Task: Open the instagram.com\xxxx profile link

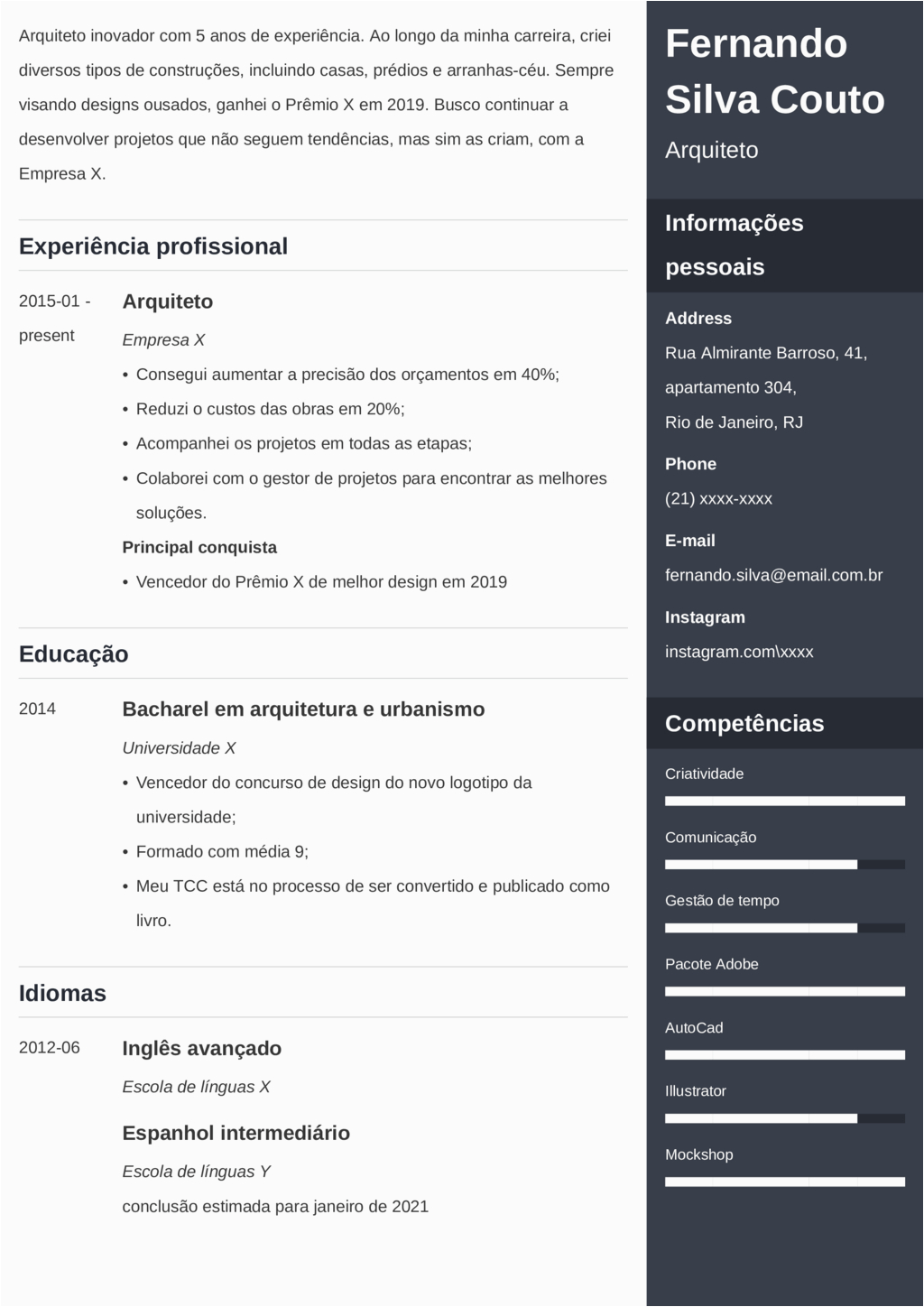Action: coord(739,652)
